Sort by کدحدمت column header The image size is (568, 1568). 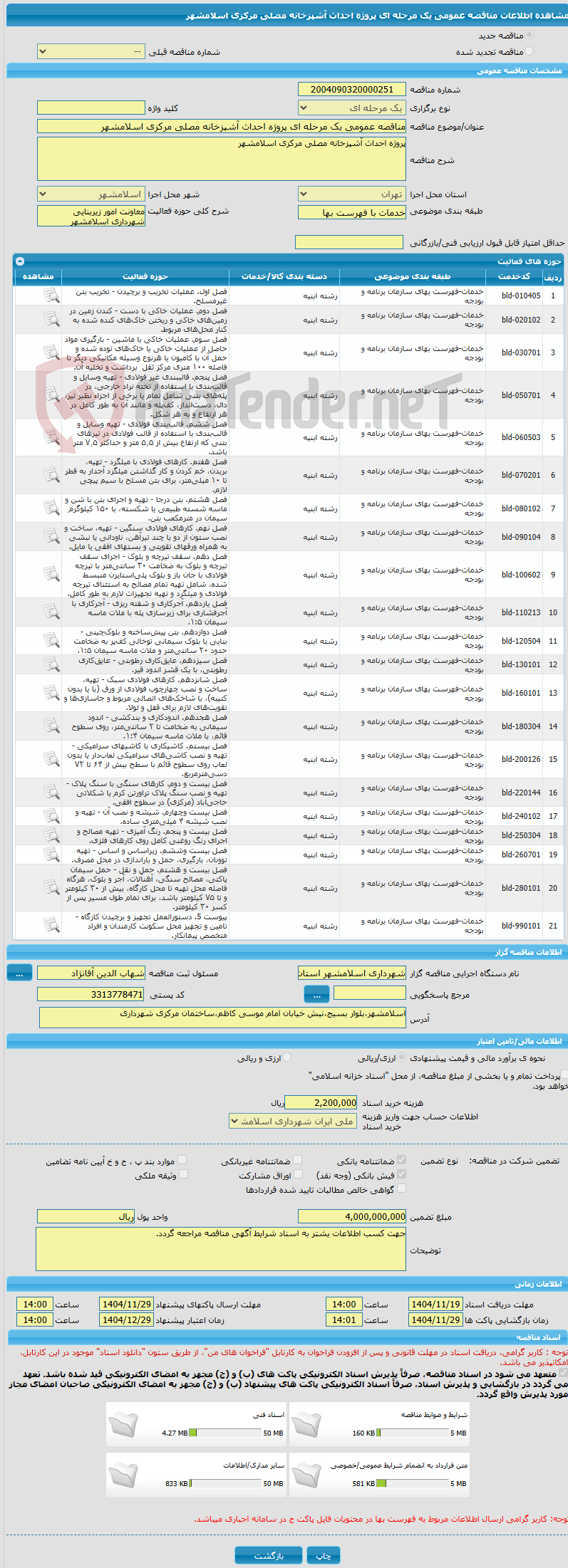click(x=514, y=276)
